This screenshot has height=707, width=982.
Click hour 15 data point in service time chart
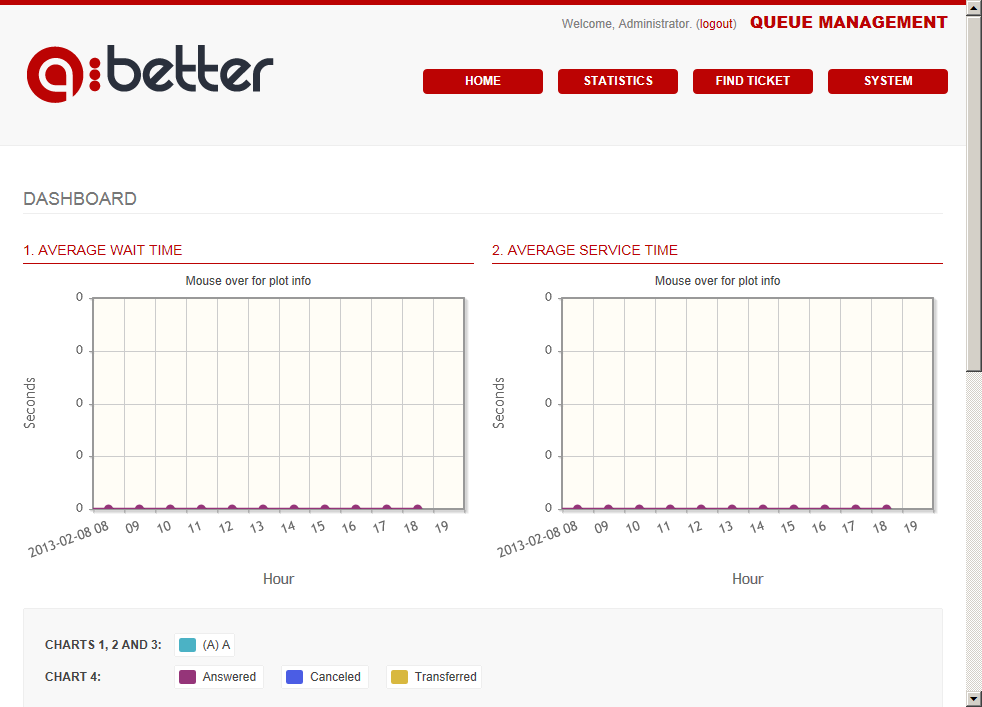point(793,508)
